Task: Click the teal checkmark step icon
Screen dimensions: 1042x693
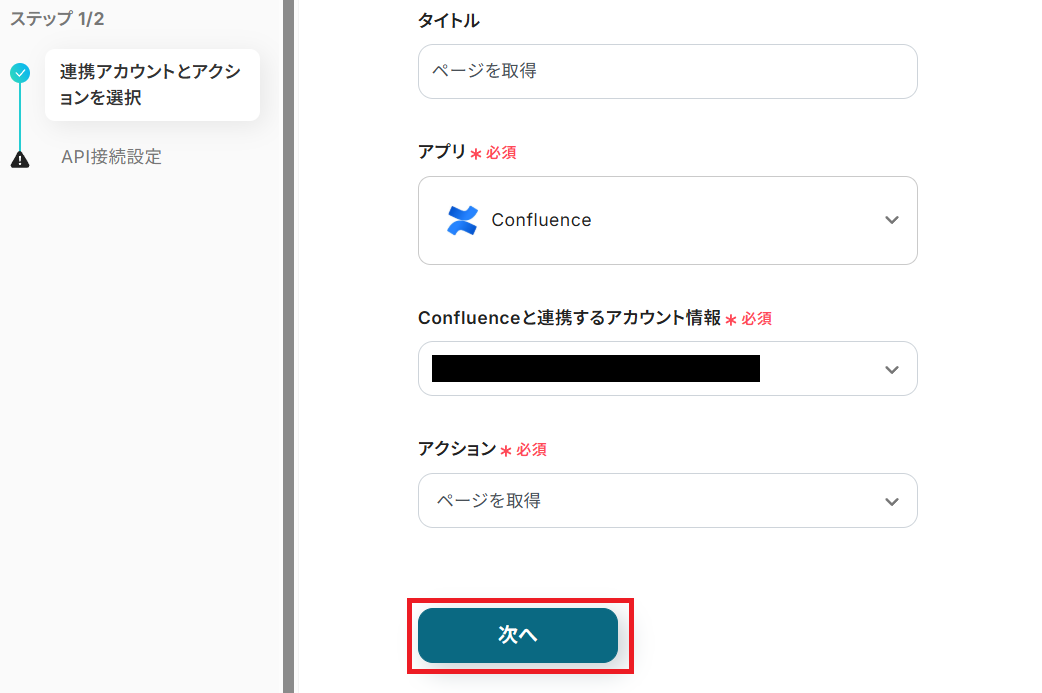Action: point(20,73)
